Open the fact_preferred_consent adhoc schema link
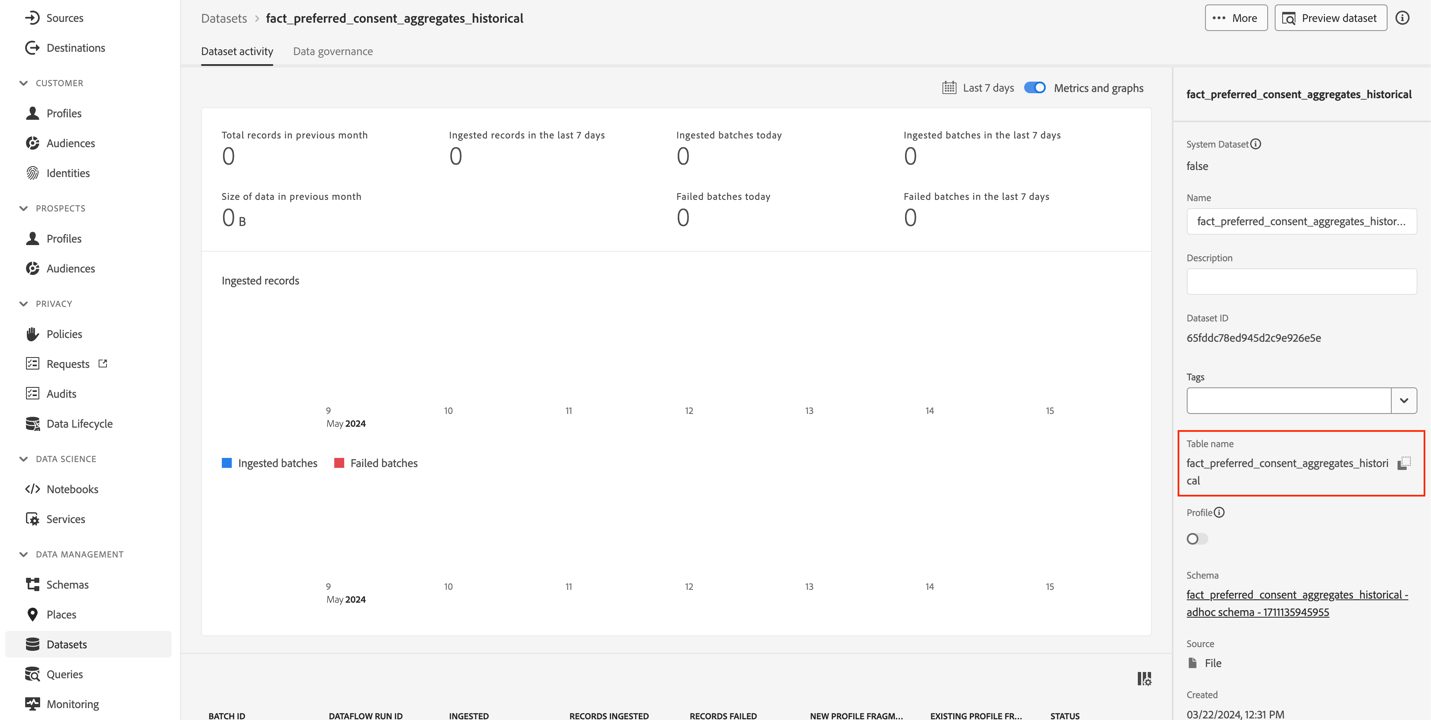 tap(1297, 602)
